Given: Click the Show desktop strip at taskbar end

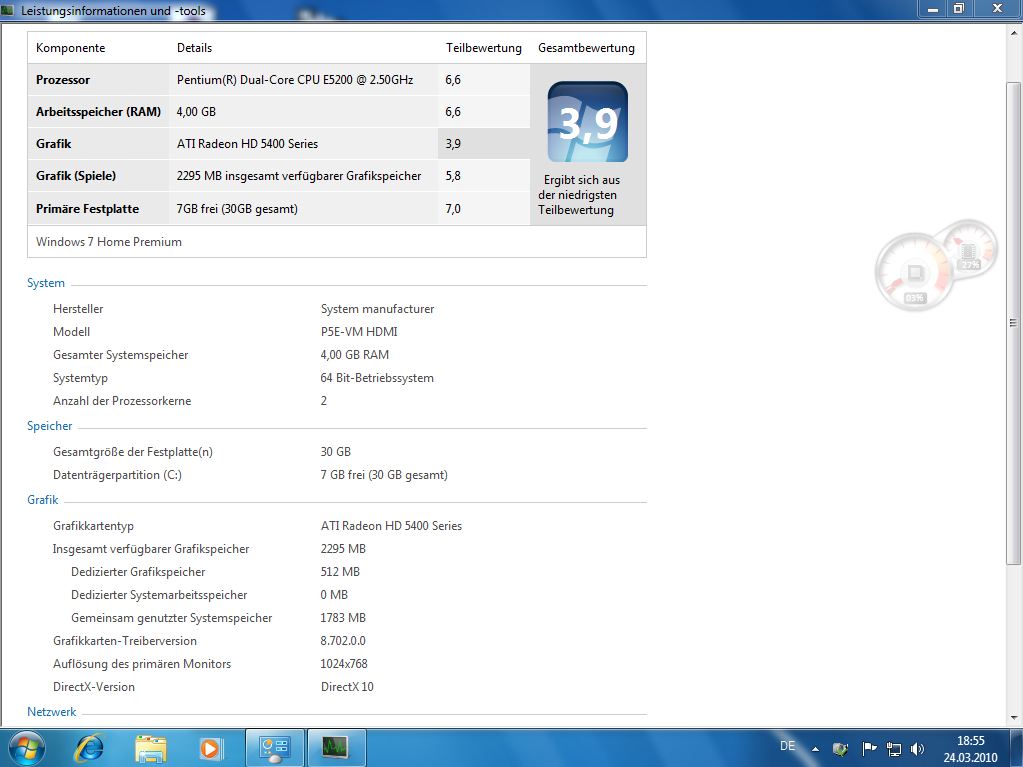Looking at the screenshot, I should 1016,748.
